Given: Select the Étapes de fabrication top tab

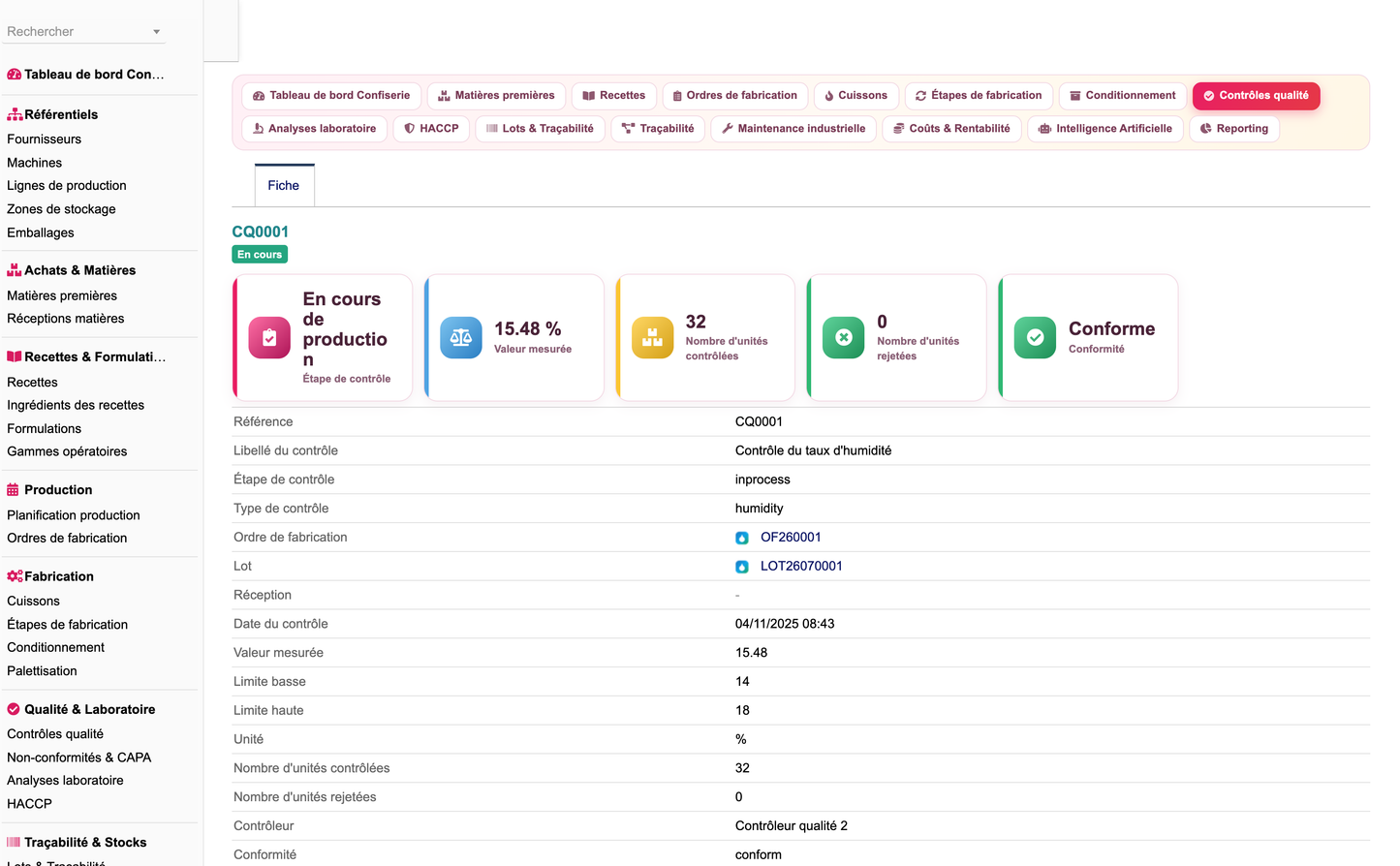Looking at the screenshot, I should (979, 96).
